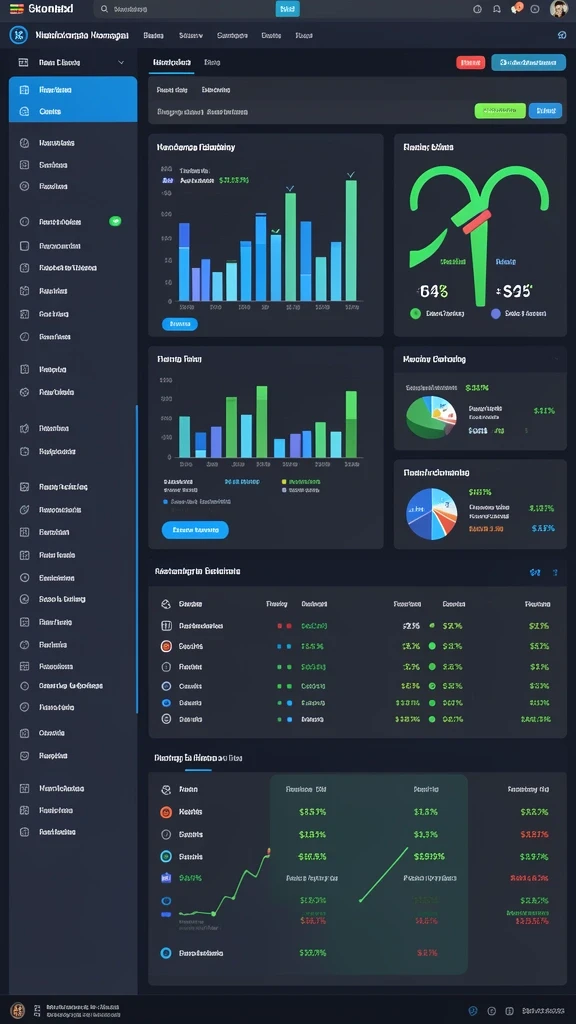Open the chat icon with the orange badge
The height and width of the screenshot is (1024, 576).
pyautogui.click(x=516, y=8)
